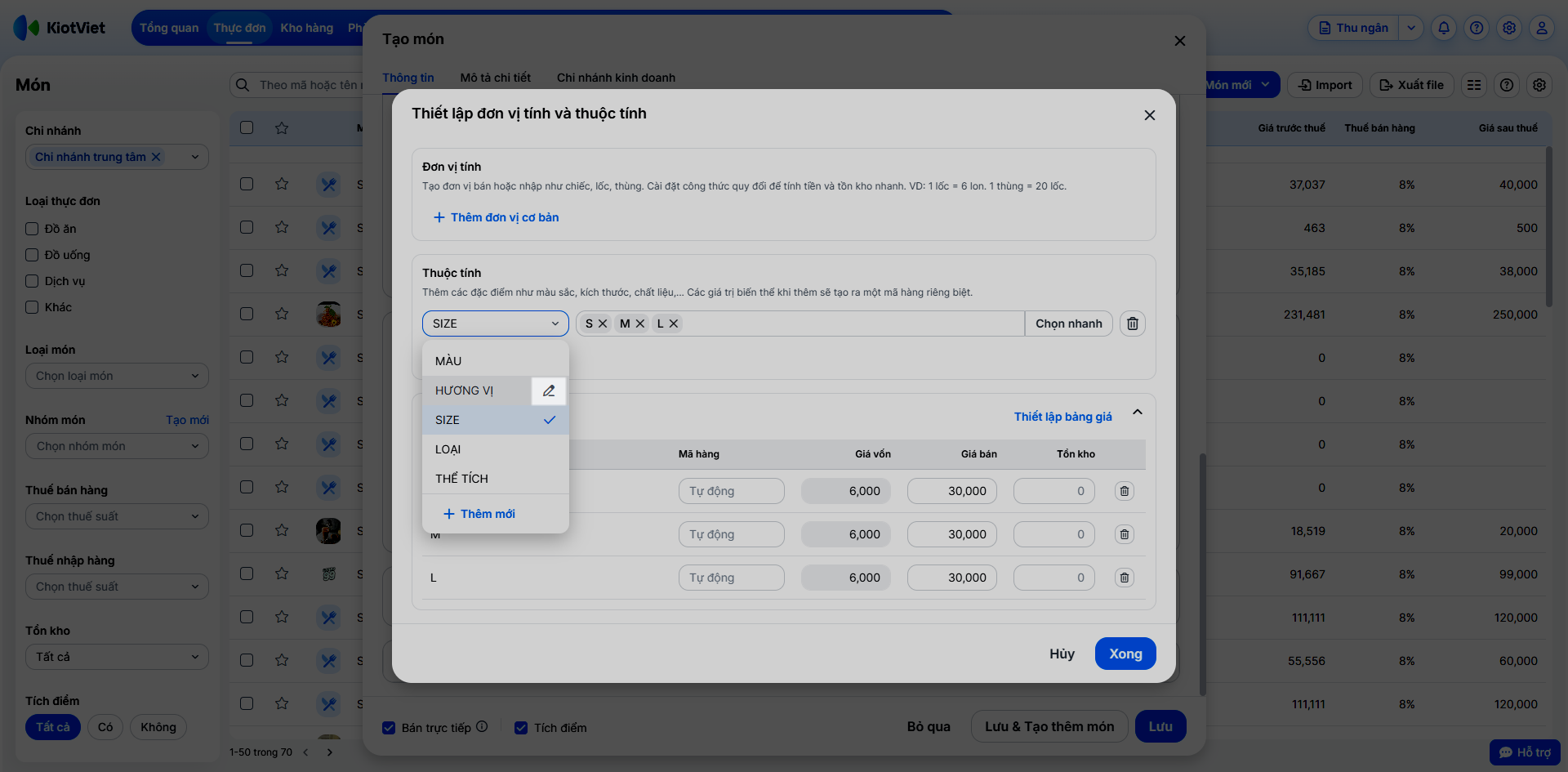Collapse the price table with chevron up
The height and width of the screenshot is (772, 1568).
point(1137,413)
